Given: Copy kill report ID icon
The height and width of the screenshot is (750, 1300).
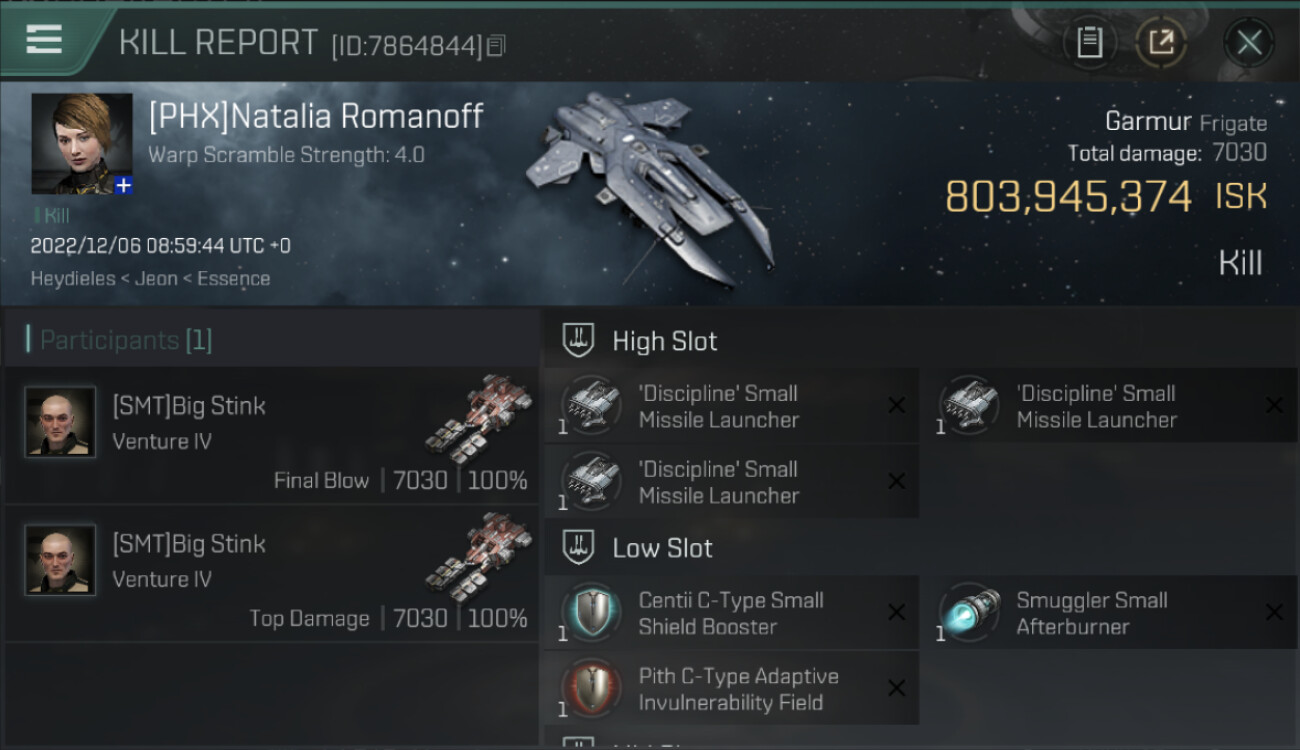Looking at the screenshot, I should [x=496, y=45].
